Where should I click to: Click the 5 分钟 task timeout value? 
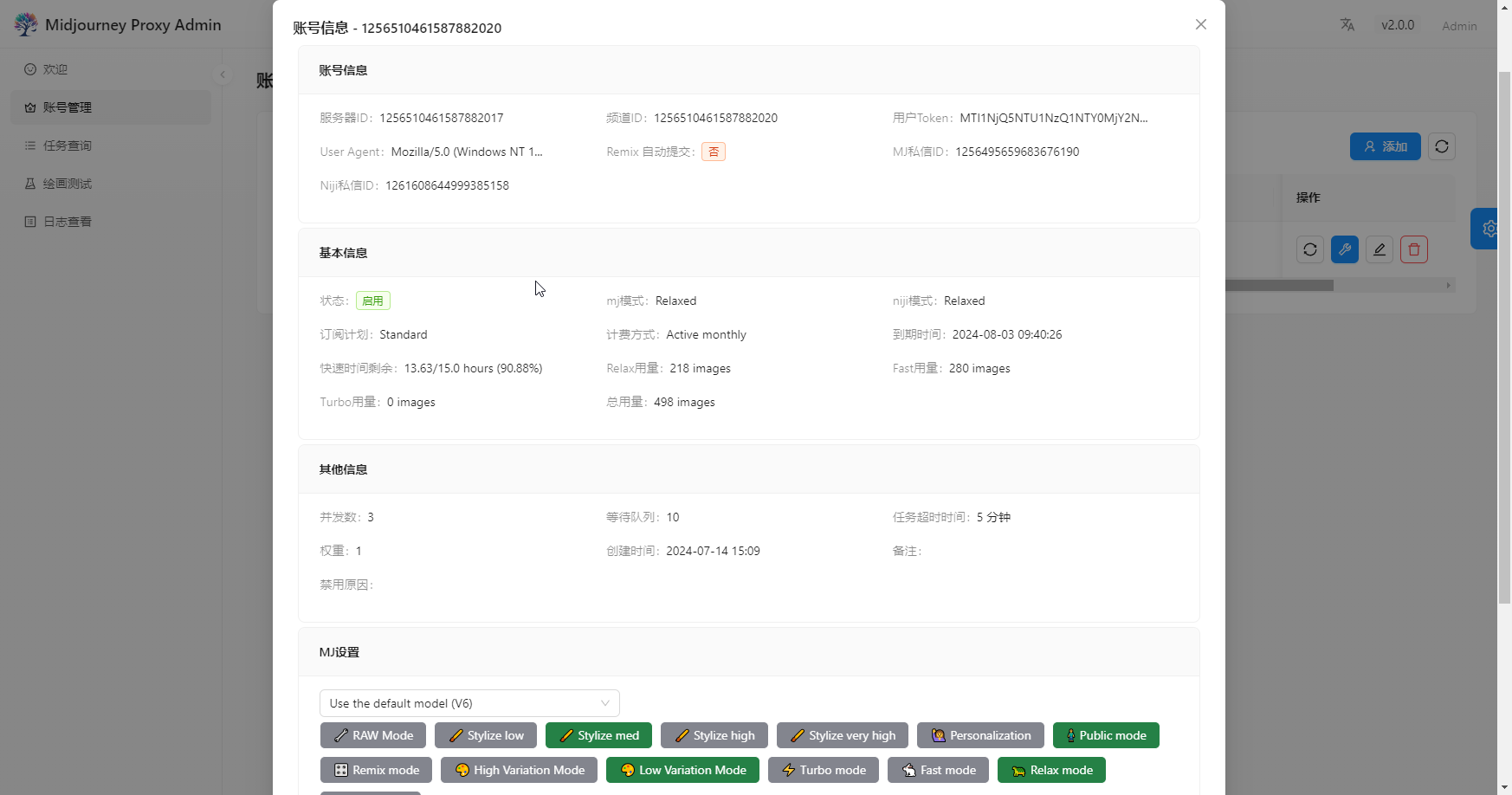[x=993, y=517]
